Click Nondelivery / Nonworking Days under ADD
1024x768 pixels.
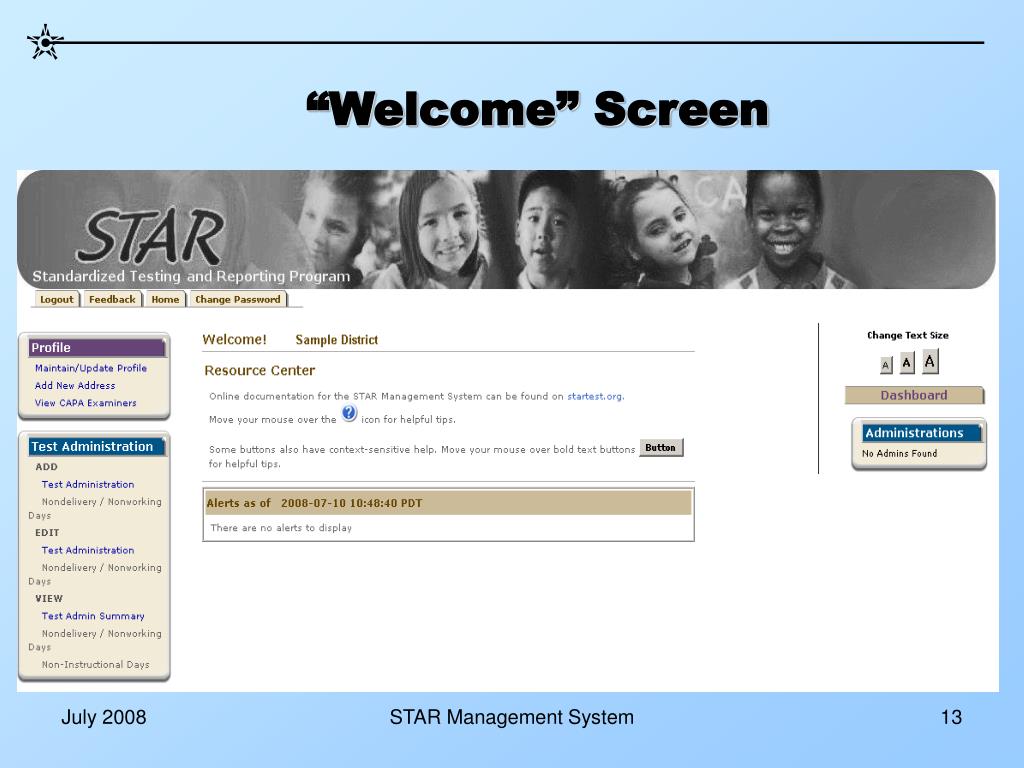click(x=95, y=508)
